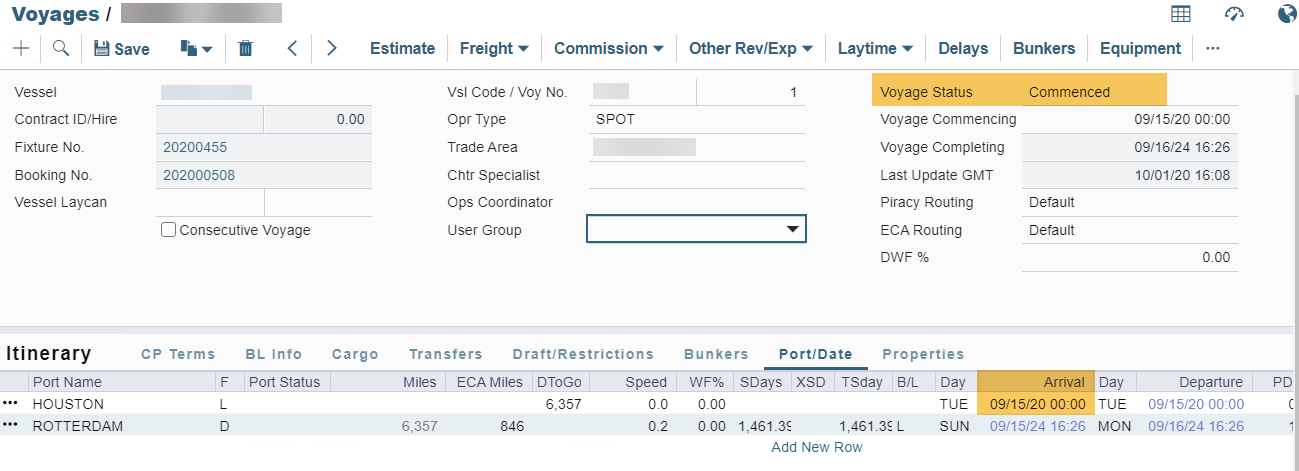Expand the copy icon dropdown

coord(197,48)
